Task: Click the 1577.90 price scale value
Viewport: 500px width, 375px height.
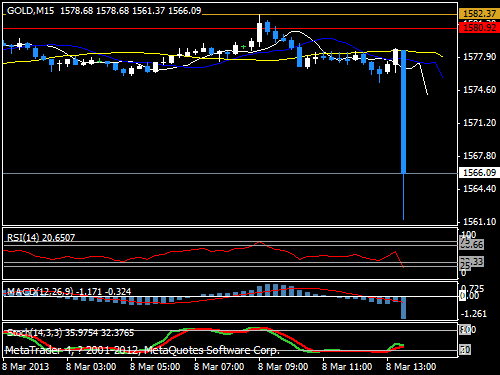Action: [479, 57]
